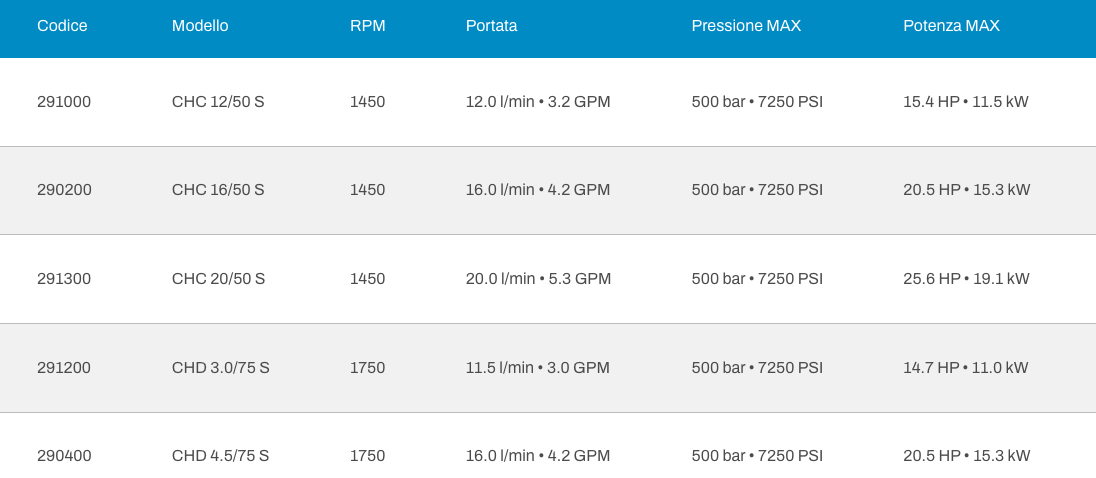Click the Codice column header

click(62, 26)
